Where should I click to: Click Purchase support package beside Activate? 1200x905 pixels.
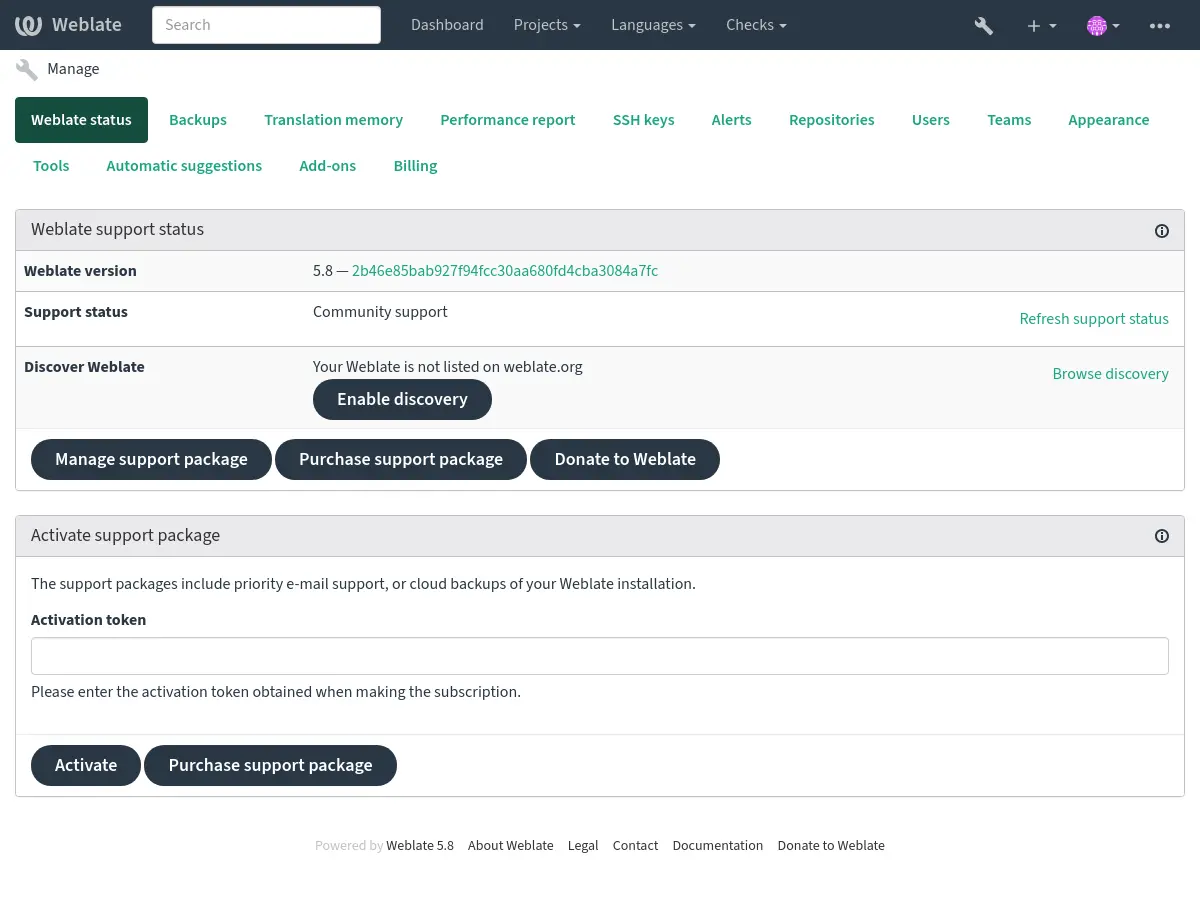(270, 765)
